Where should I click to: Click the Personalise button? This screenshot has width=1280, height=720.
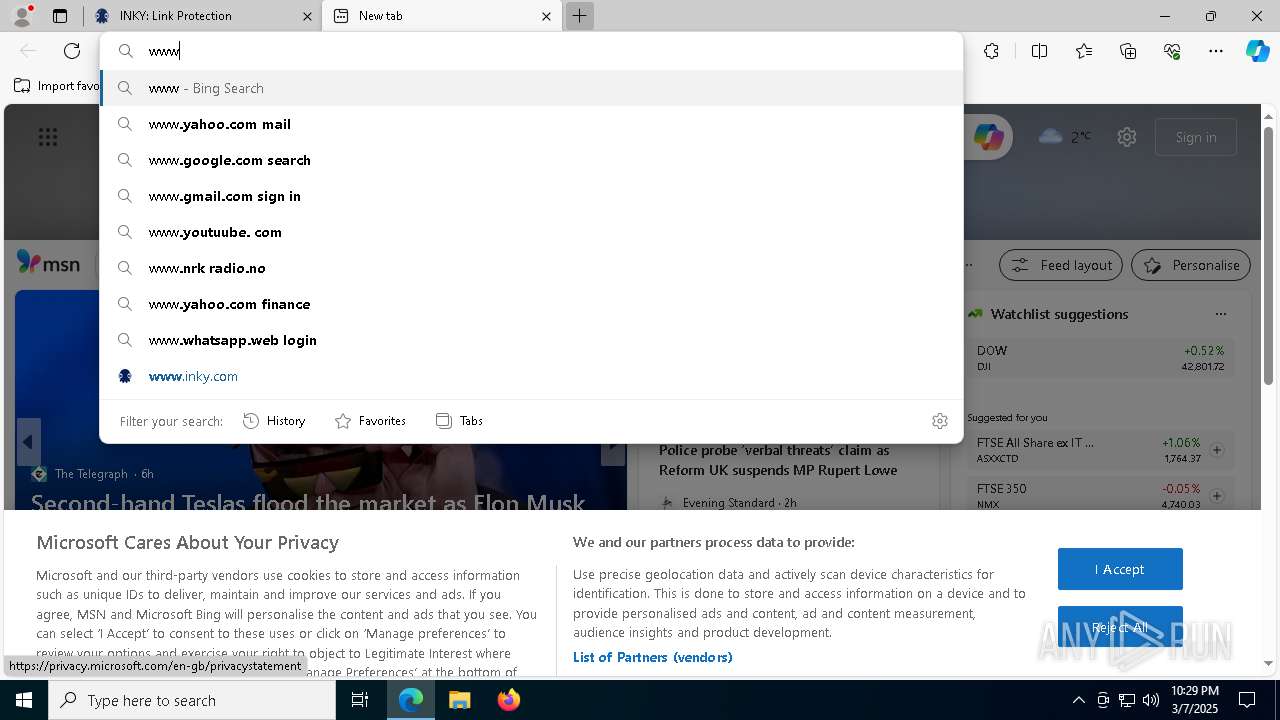tap(1191, 265)
